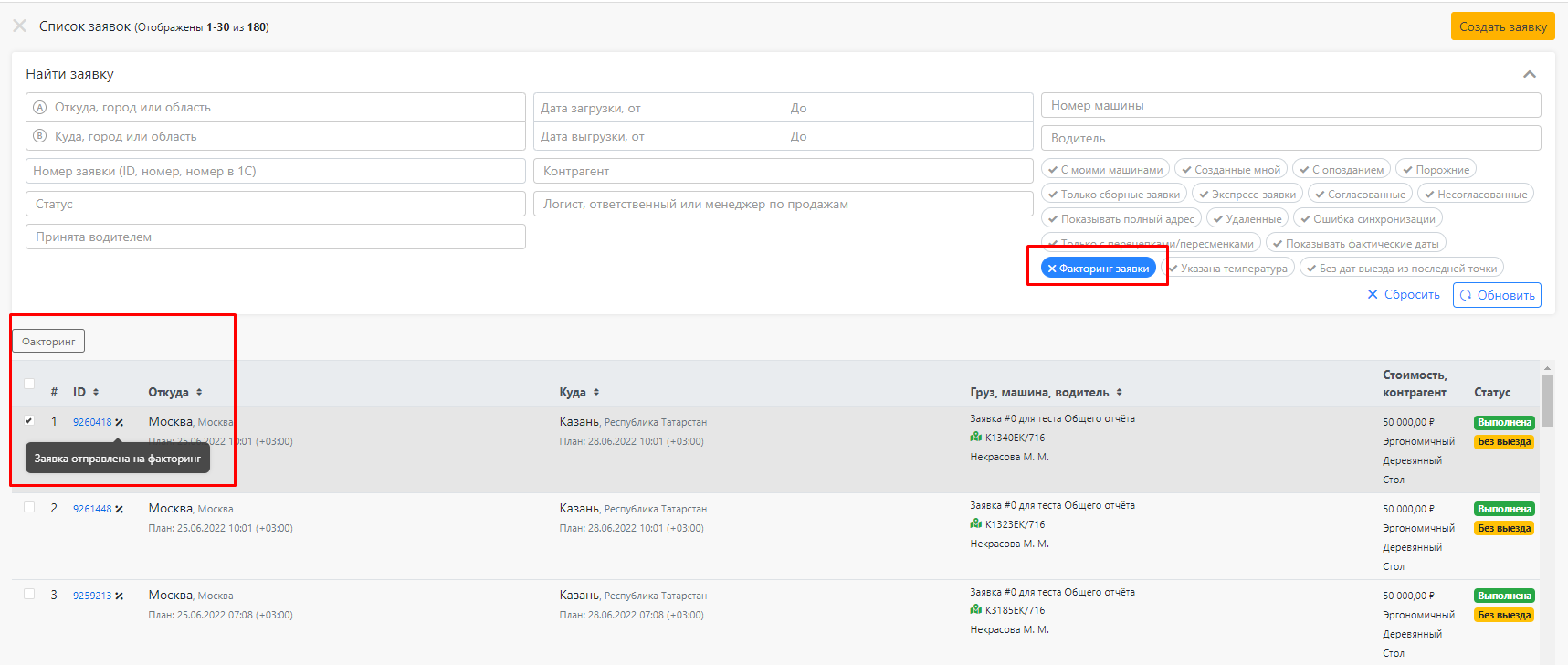Close the request list with X icon
This screenshot has width=1568, height=665.
19,26
